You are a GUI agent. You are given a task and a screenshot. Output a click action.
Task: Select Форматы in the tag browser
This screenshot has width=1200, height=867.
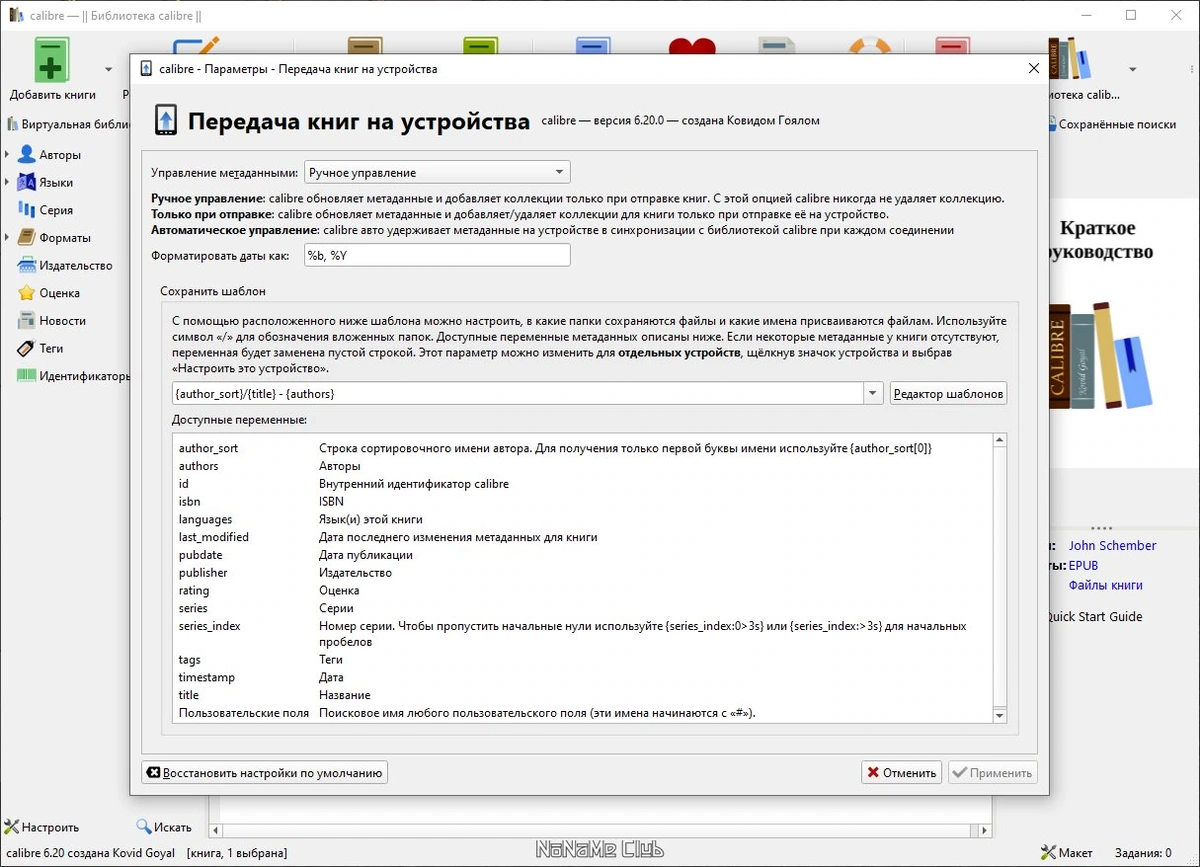tap(65, 238)
